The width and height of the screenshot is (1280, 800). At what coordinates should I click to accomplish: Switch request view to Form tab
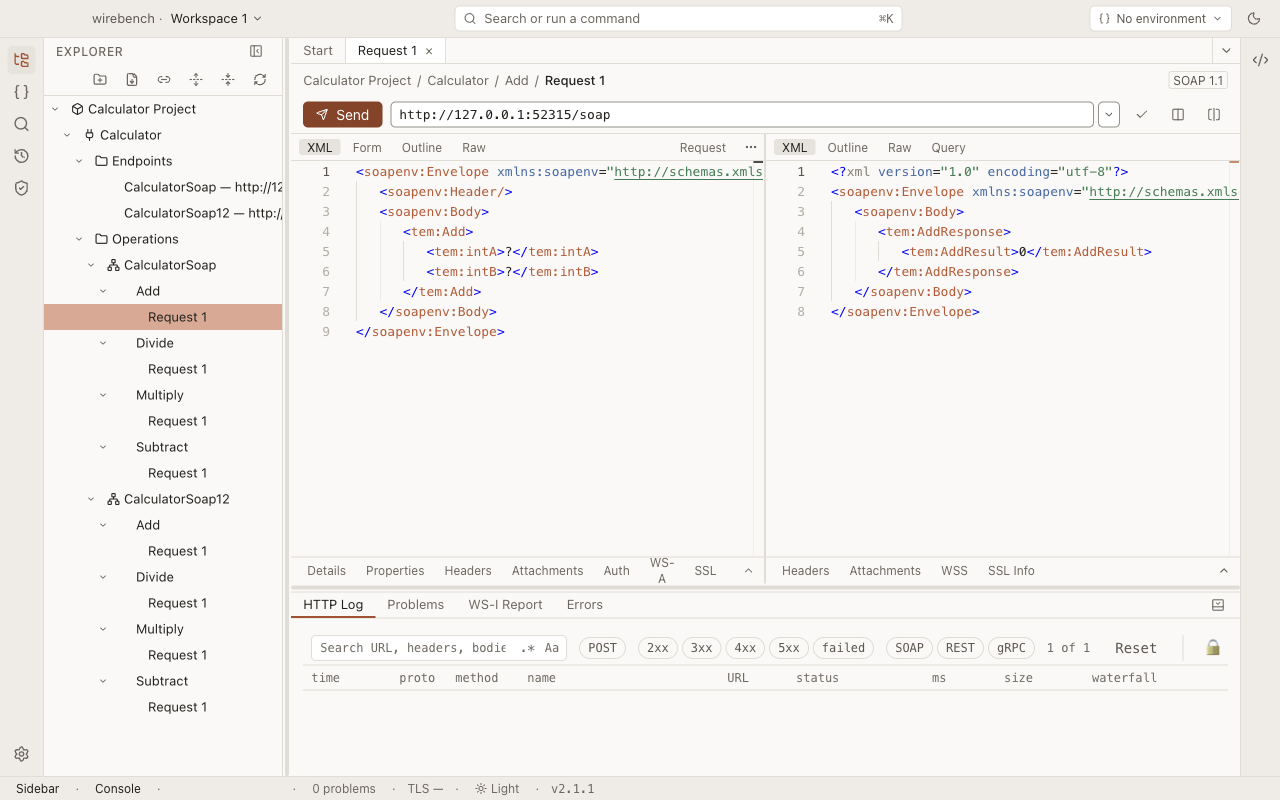click(x=367, y=147)
